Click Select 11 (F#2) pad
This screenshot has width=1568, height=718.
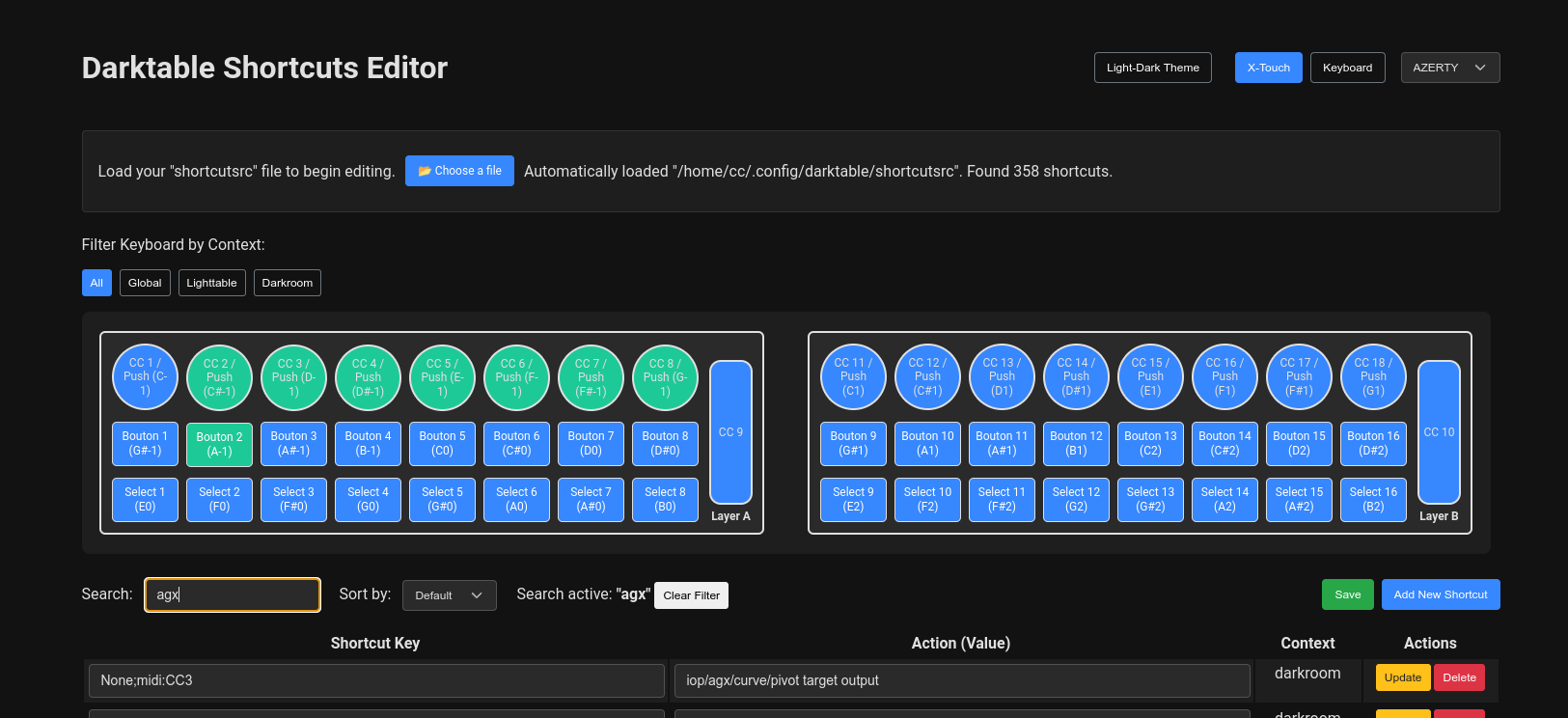tap(1003, 500)
